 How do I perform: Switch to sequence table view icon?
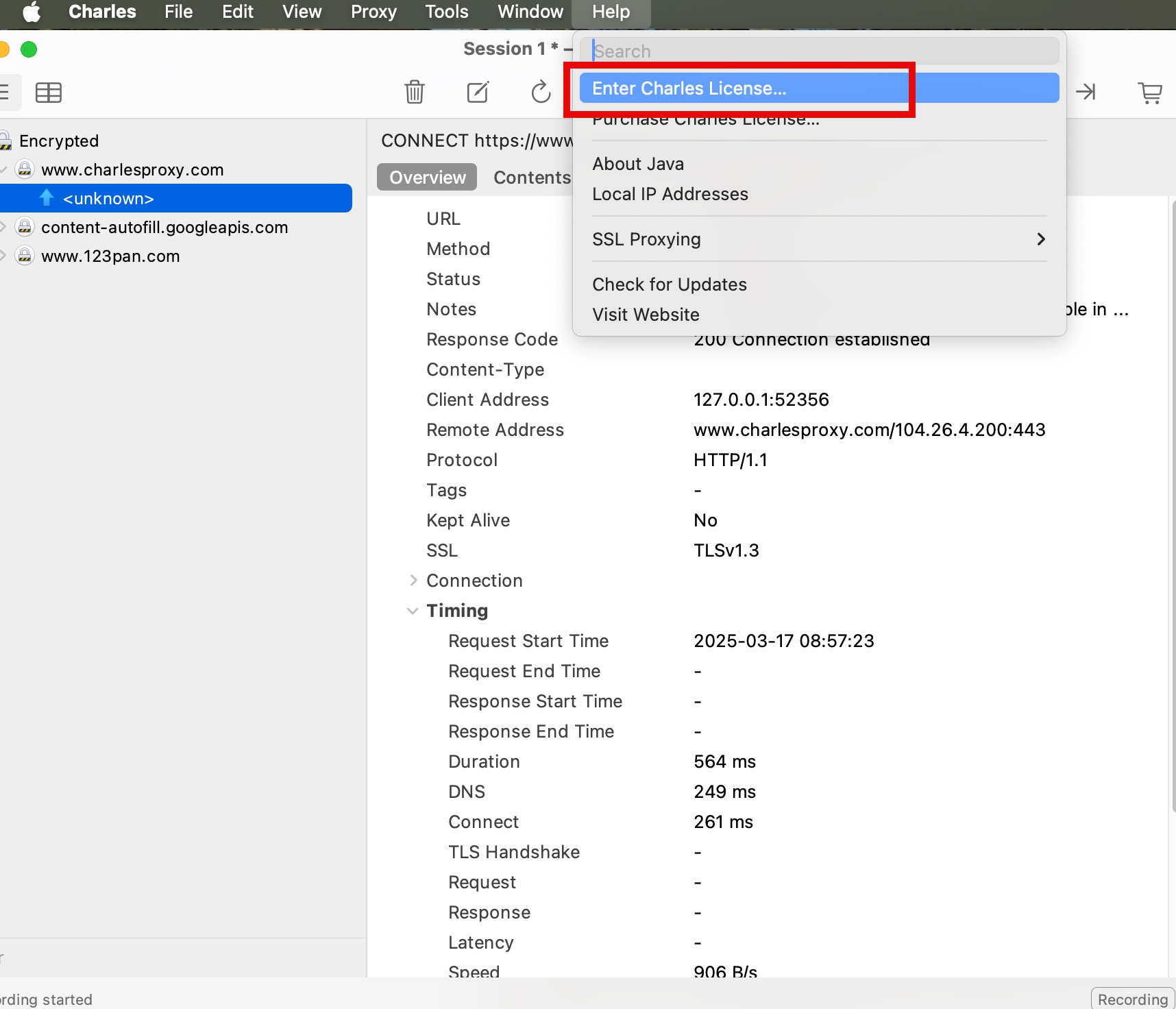pyautogui.click(x=49, y=92)
